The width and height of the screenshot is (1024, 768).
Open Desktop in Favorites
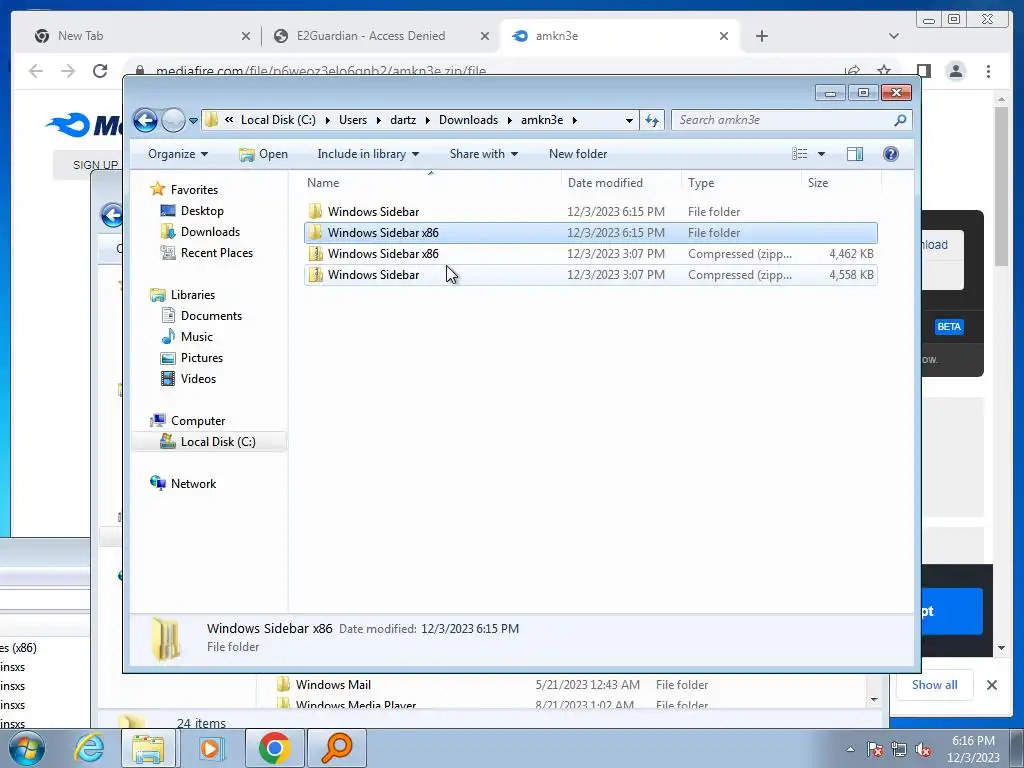tap(202, 211)
